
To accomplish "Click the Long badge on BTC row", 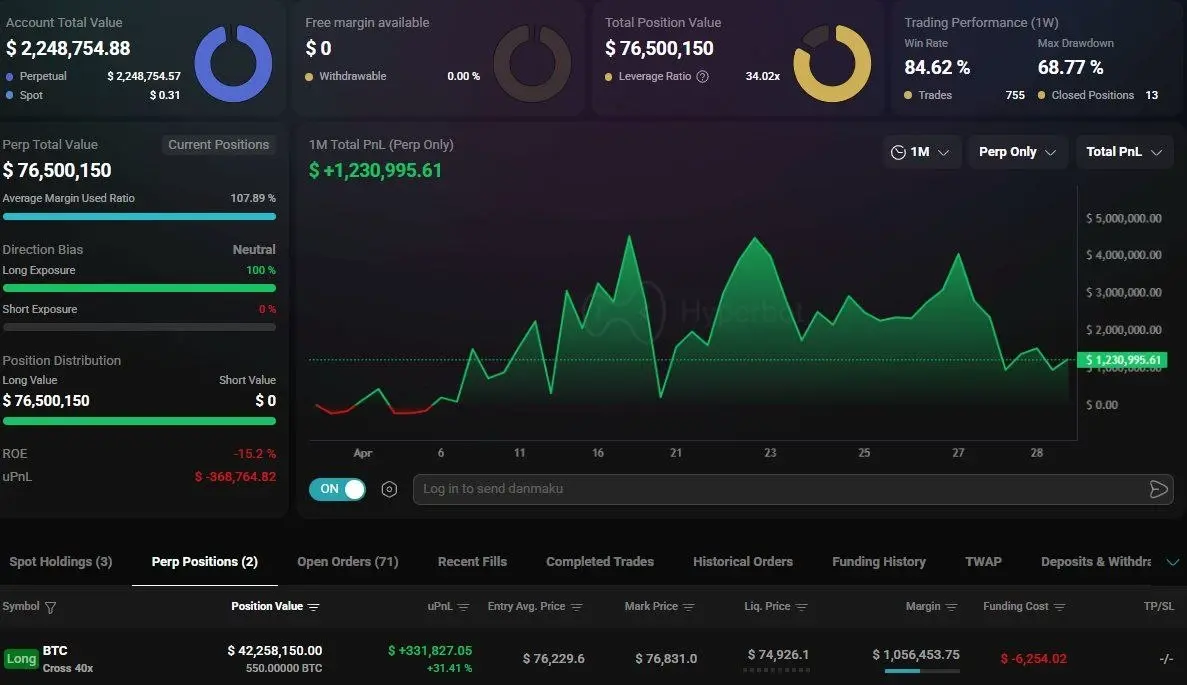I will (21, 659).
